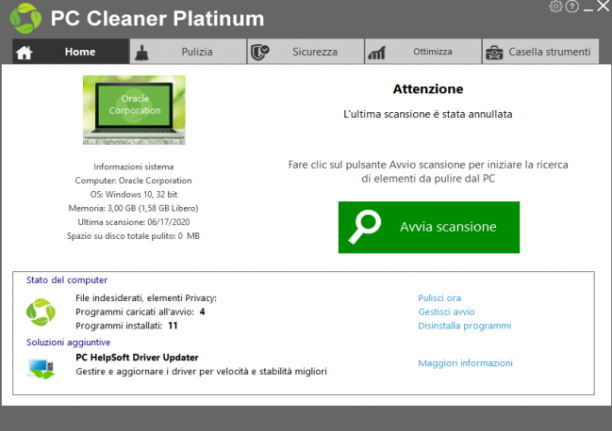Click the Pulisci ora link

439,298
